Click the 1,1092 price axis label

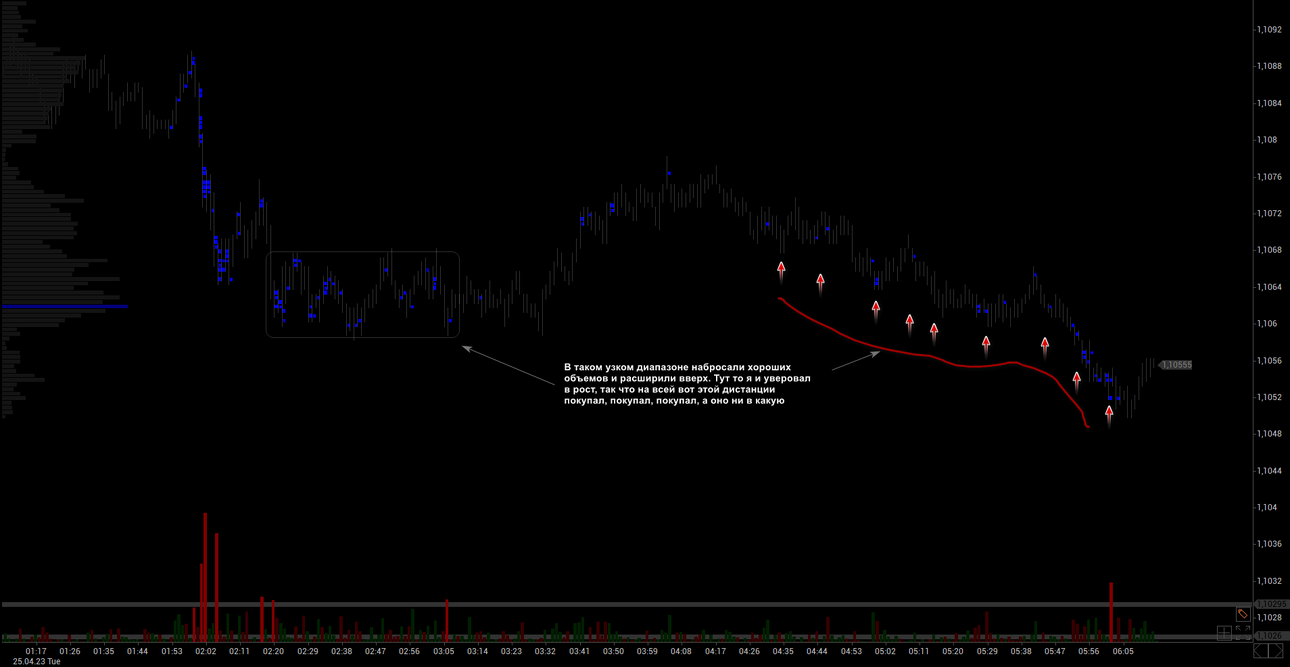1268,30
